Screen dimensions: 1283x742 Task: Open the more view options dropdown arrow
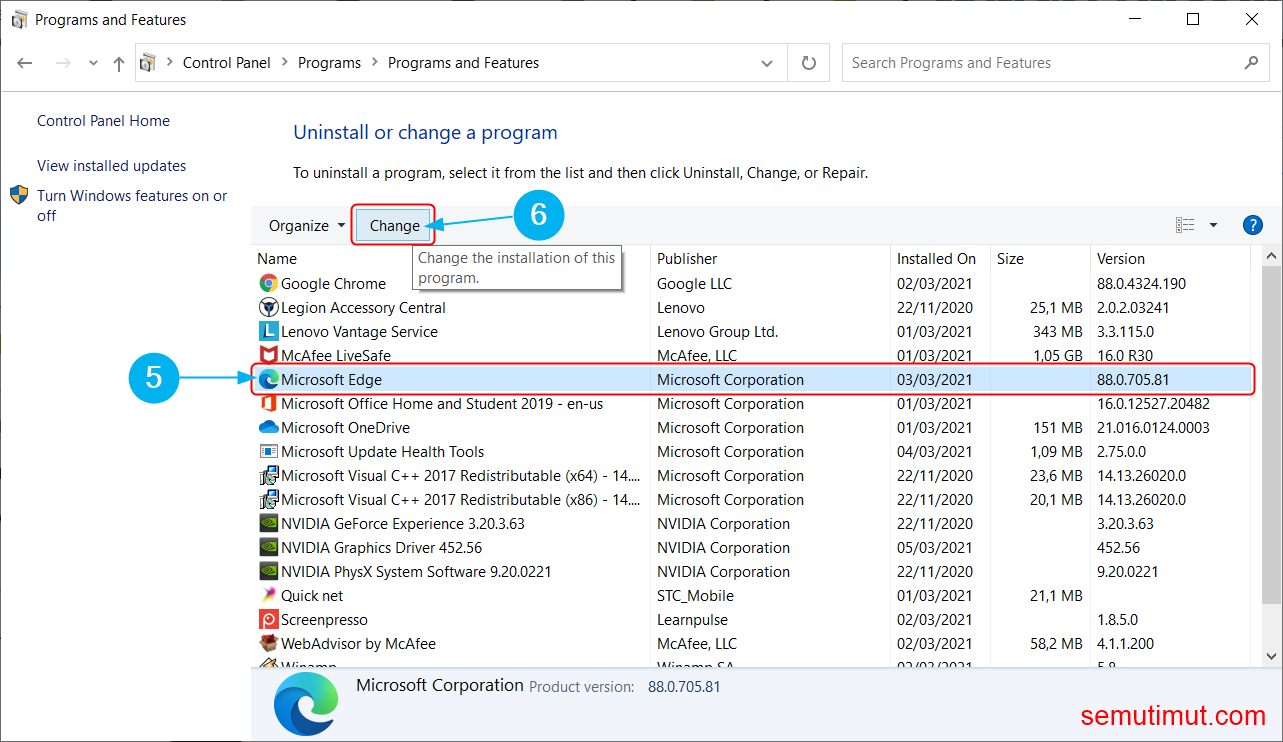tap(1213, 225)
